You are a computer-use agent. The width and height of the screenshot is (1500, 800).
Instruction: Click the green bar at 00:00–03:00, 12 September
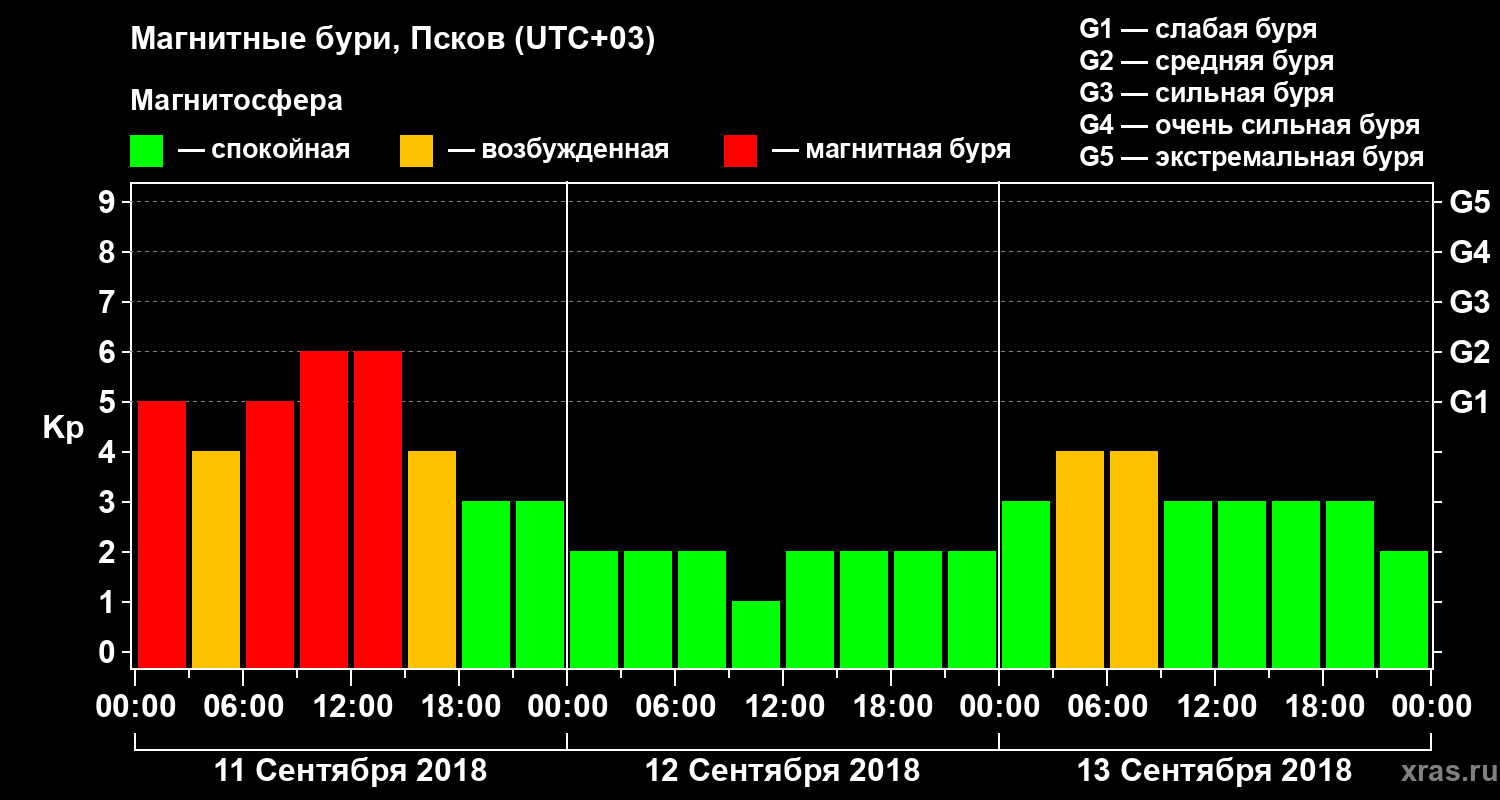point(594,609)
